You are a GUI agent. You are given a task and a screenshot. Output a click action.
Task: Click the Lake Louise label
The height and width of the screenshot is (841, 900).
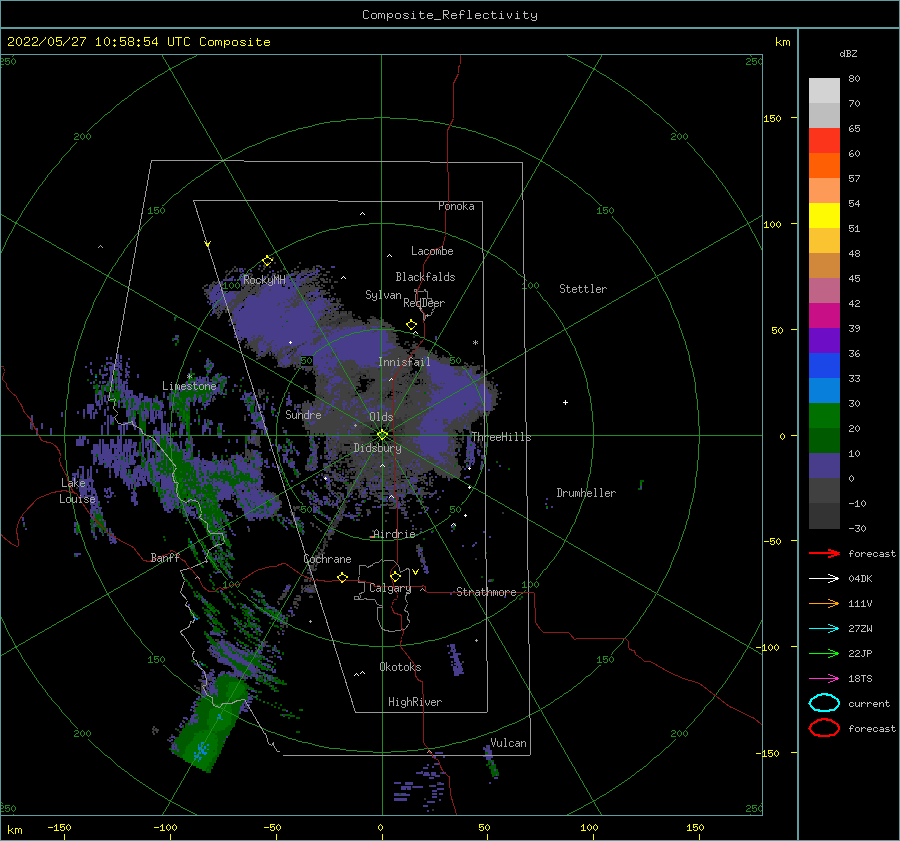(x=77, y=491)
